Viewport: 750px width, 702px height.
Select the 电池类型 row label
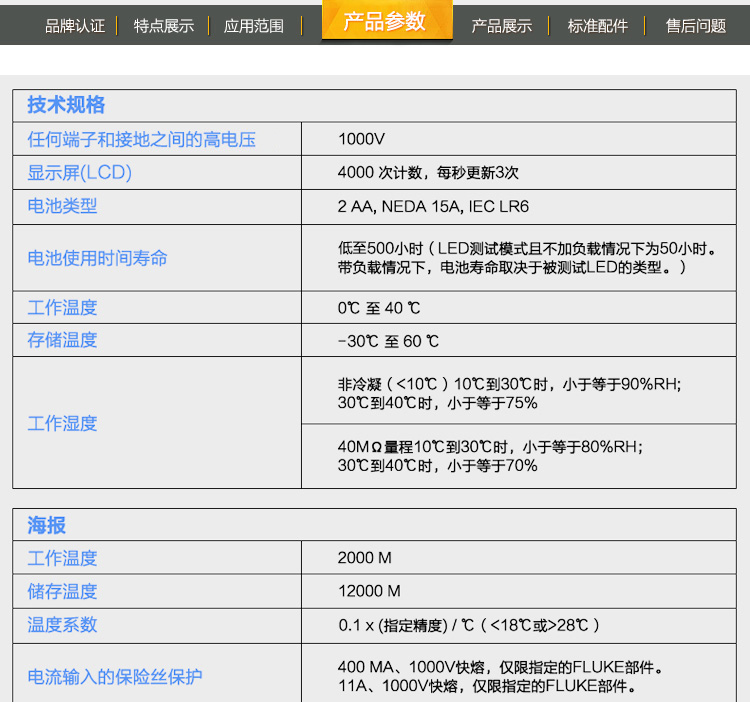click(62, 206)
